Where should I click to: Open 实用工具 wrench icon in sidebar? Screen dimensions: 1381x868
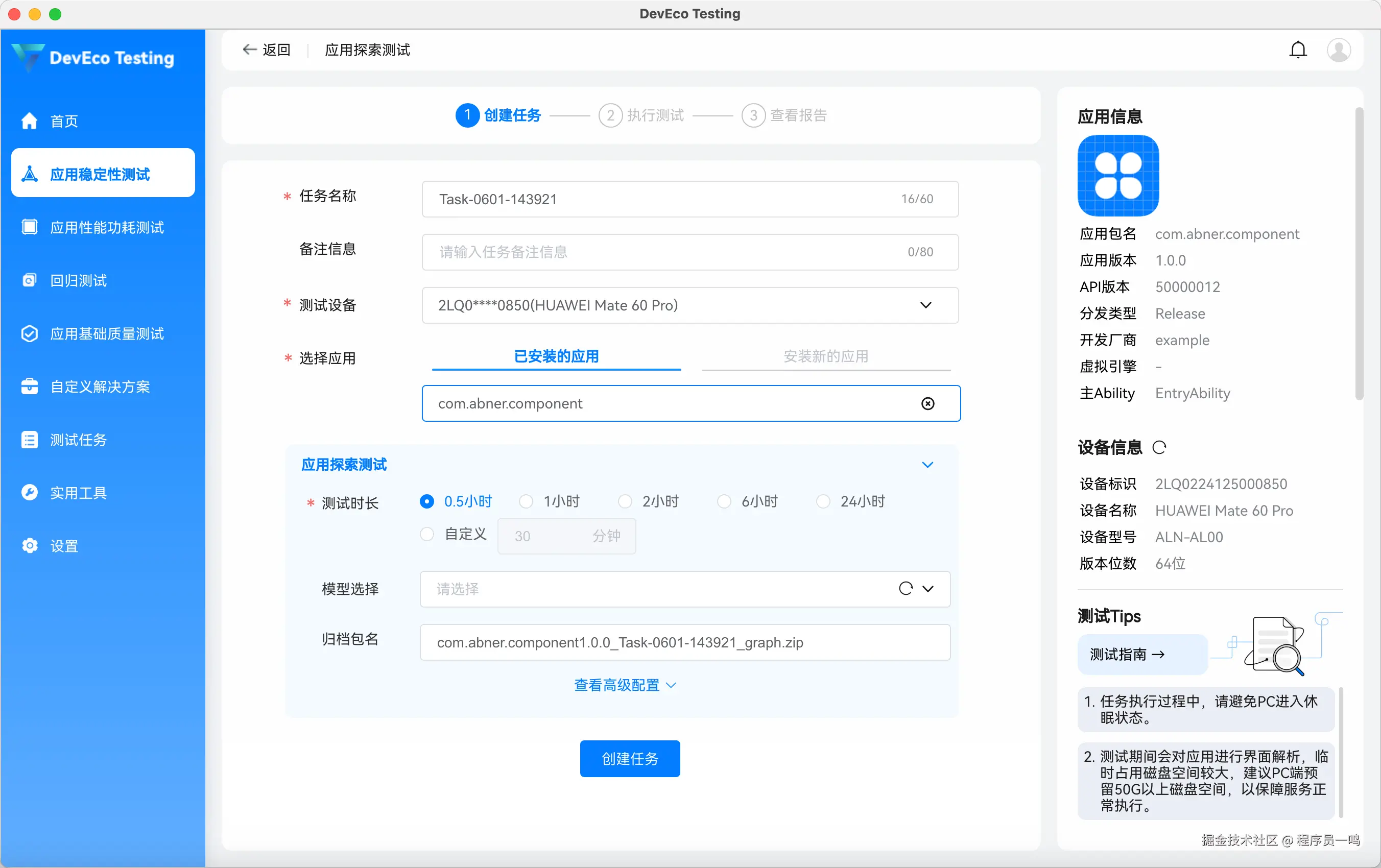click(29, 493)
